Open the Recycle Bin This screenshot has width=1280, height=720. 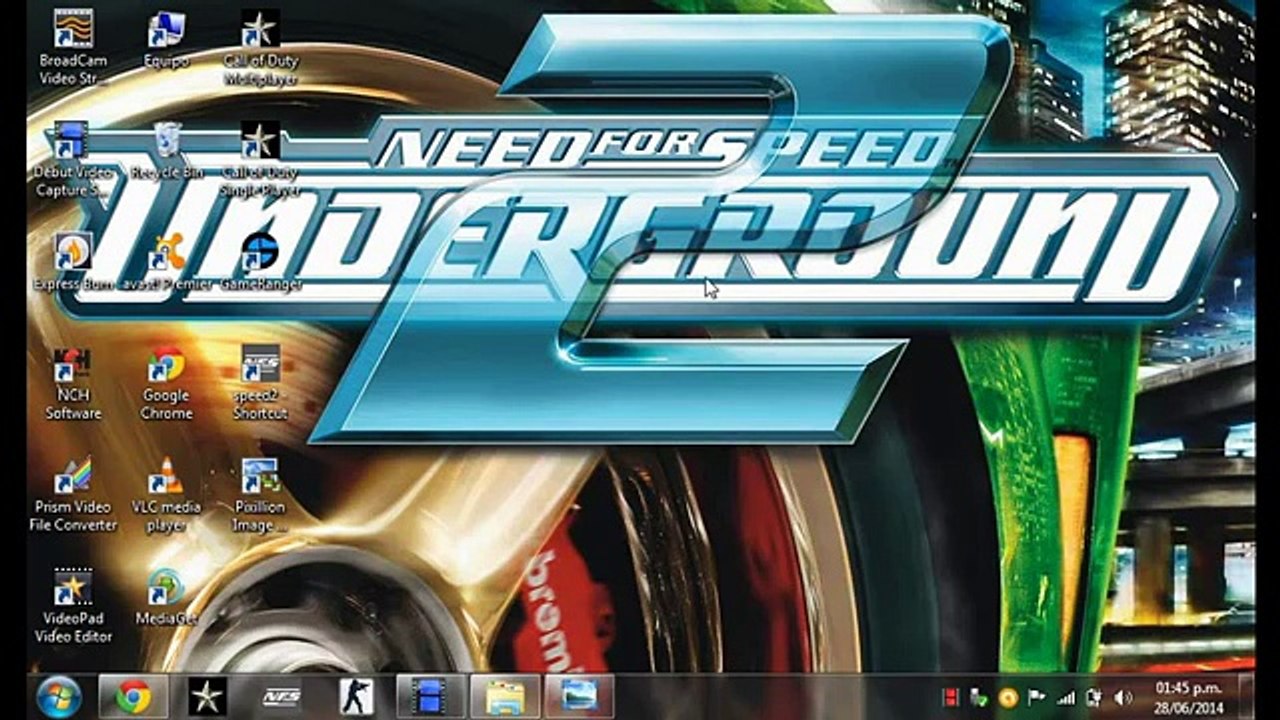point(167,151)
